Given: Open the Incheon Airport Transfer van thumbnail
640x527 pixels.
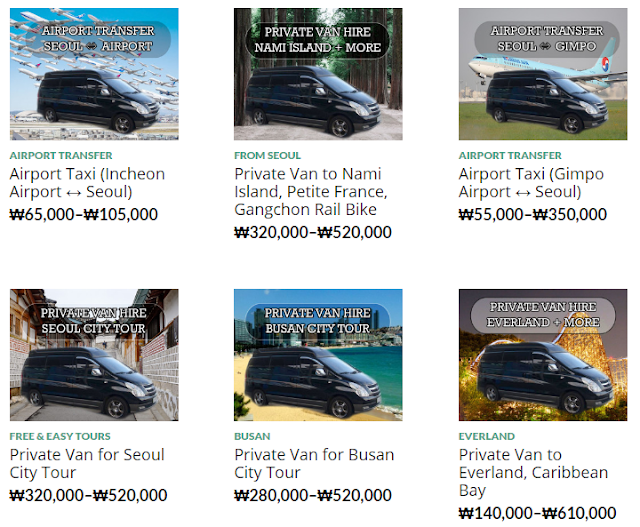Looking at the screenshot, I should [94, 74].
